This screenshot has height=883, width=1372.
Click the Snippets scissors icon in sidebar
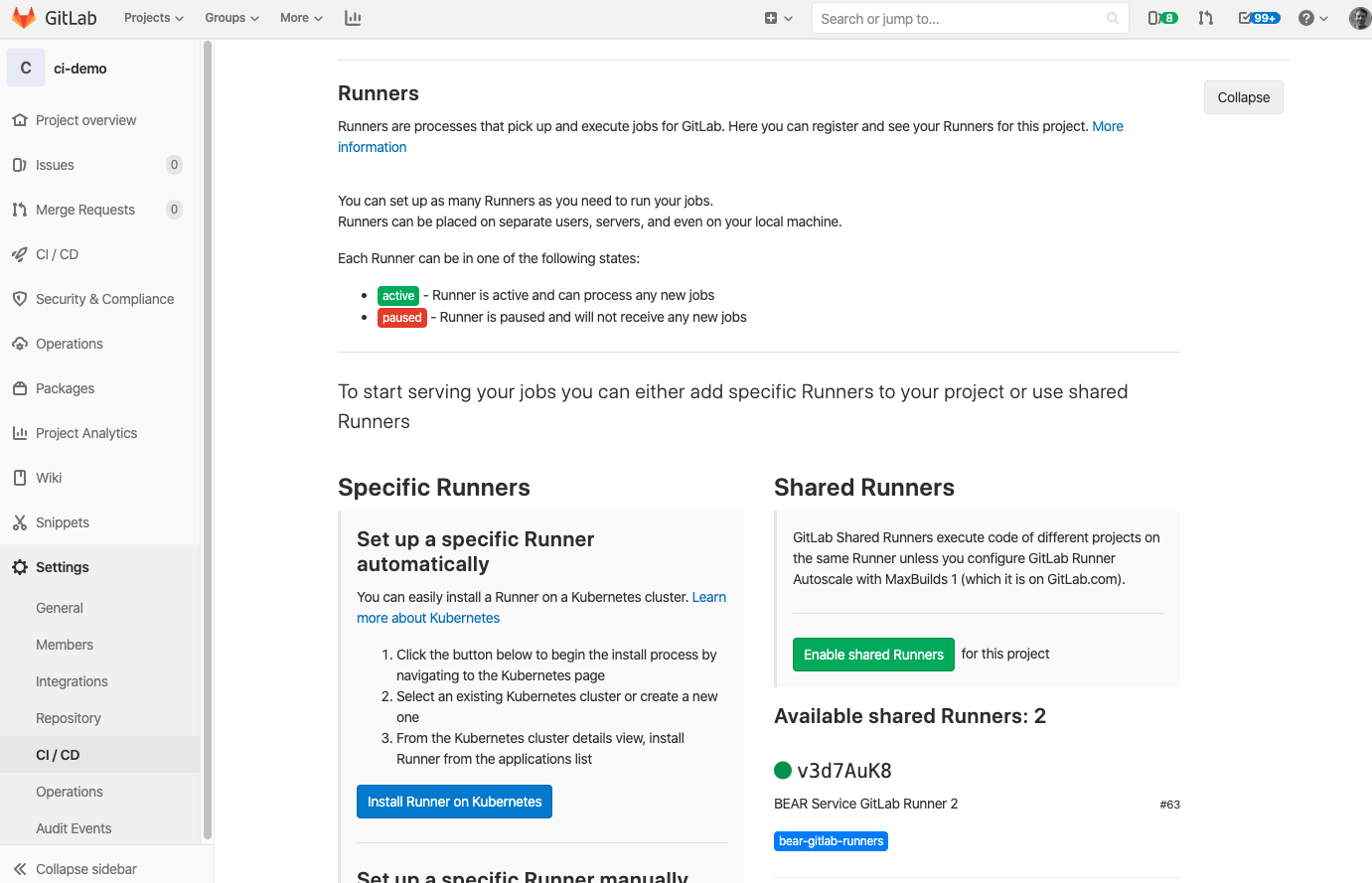tap(20, 522)
